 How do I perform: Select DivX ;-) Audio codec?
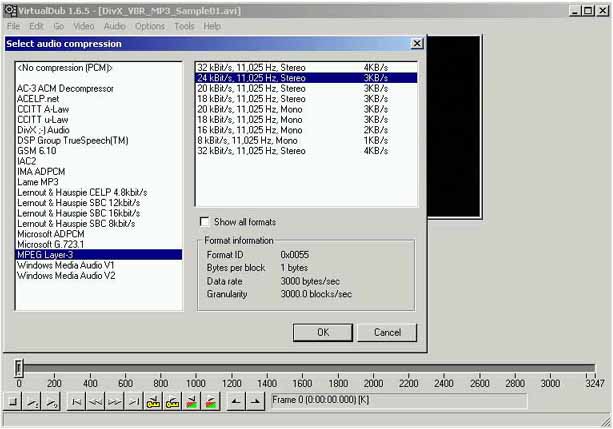[x=99, y=130]
